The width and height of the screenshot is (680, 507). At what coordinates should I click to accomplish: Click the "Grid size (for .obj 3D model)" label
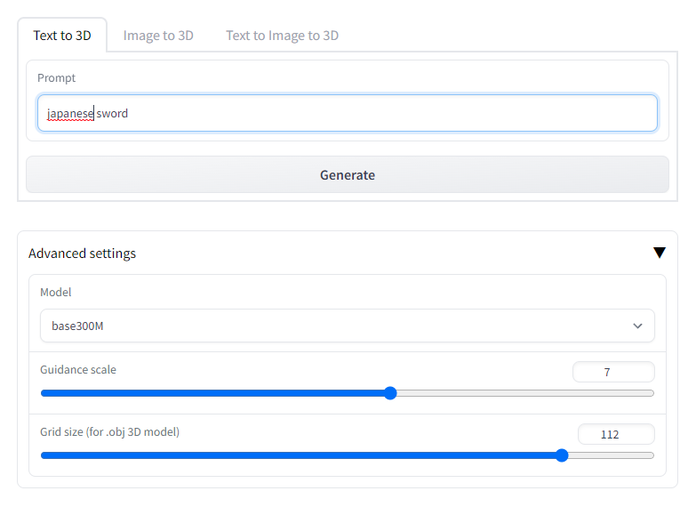(109, 432)
